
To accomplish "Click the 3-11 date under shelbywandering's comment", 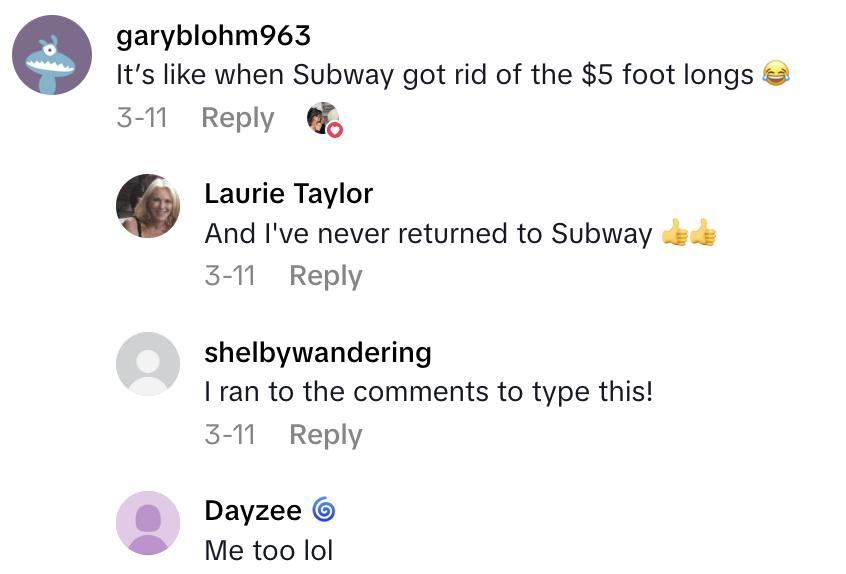I will [230, 435].
